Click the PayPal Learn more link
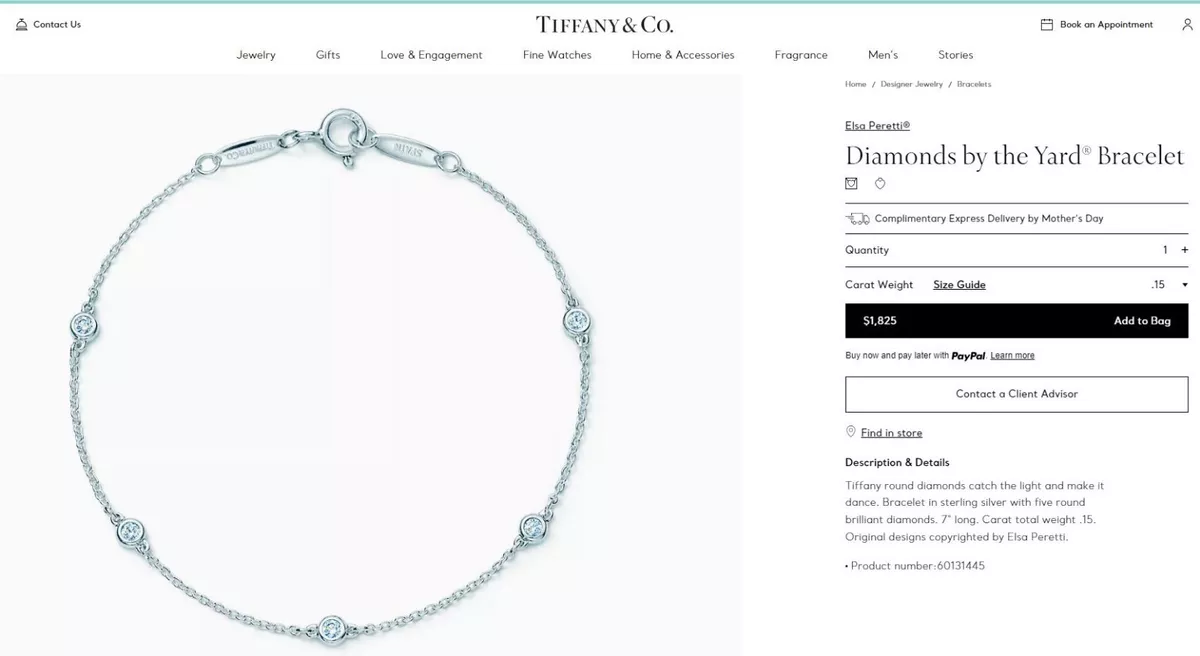Image resolution: width=1200 pixels, height=656 pixels. point(1012,355)
